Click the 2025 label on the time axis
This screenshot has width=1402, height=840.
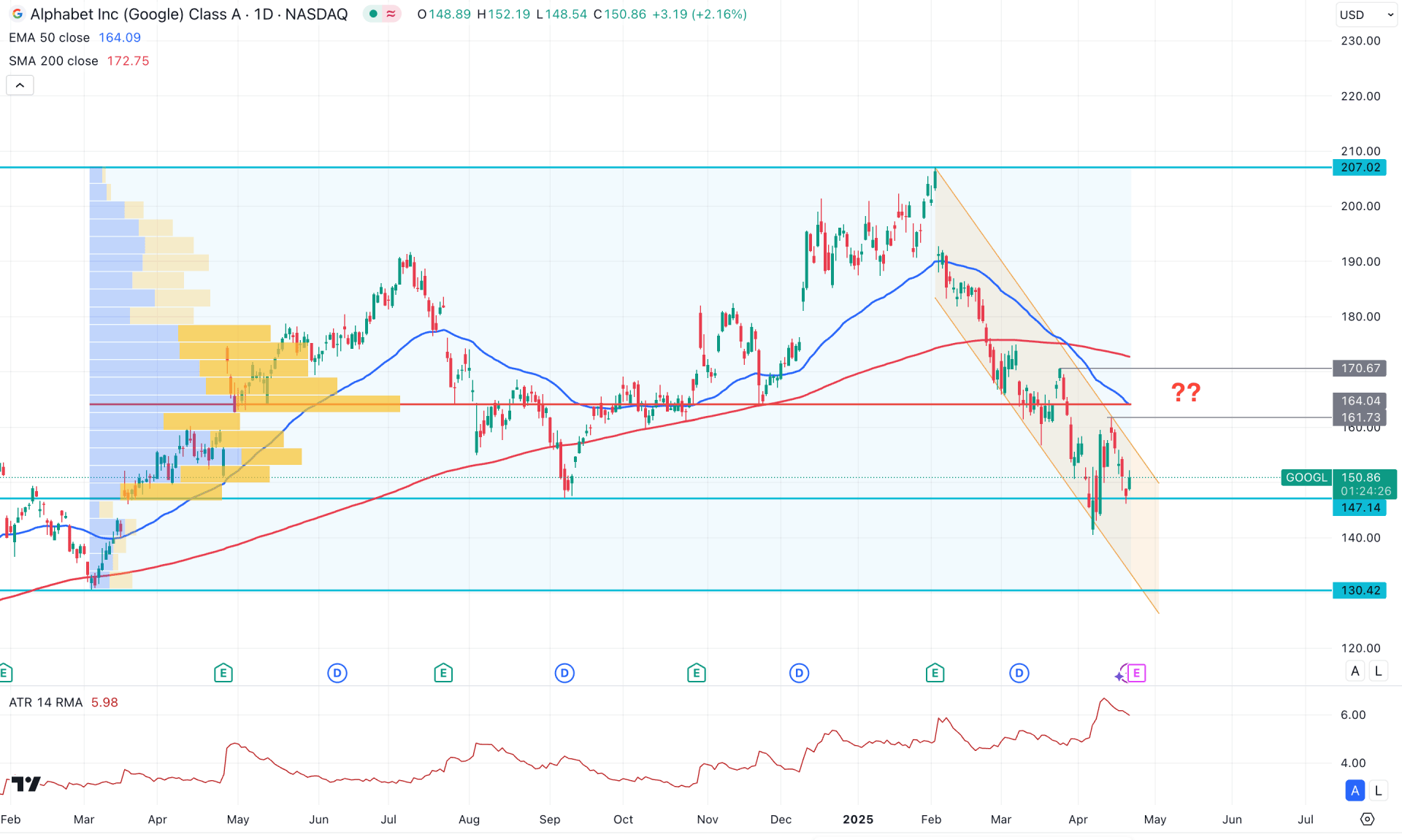[x=858, y=819]
